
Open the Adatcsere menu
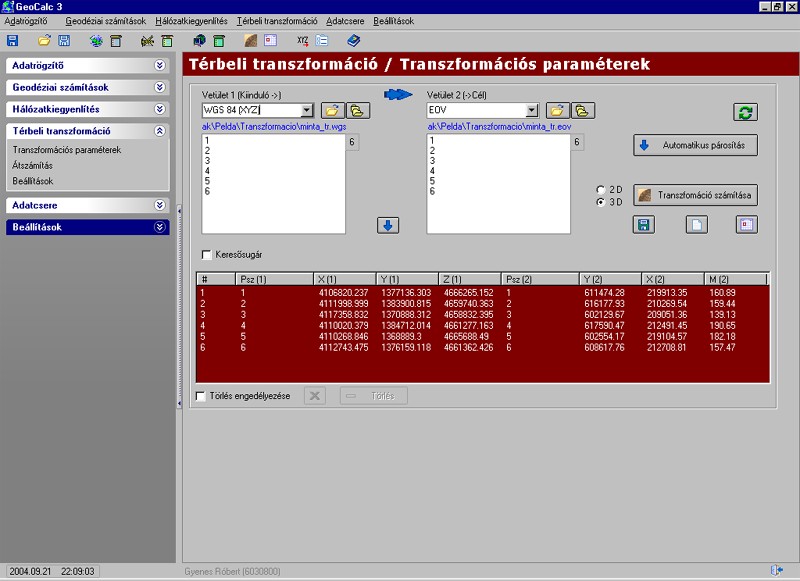(x=345, y=21)
